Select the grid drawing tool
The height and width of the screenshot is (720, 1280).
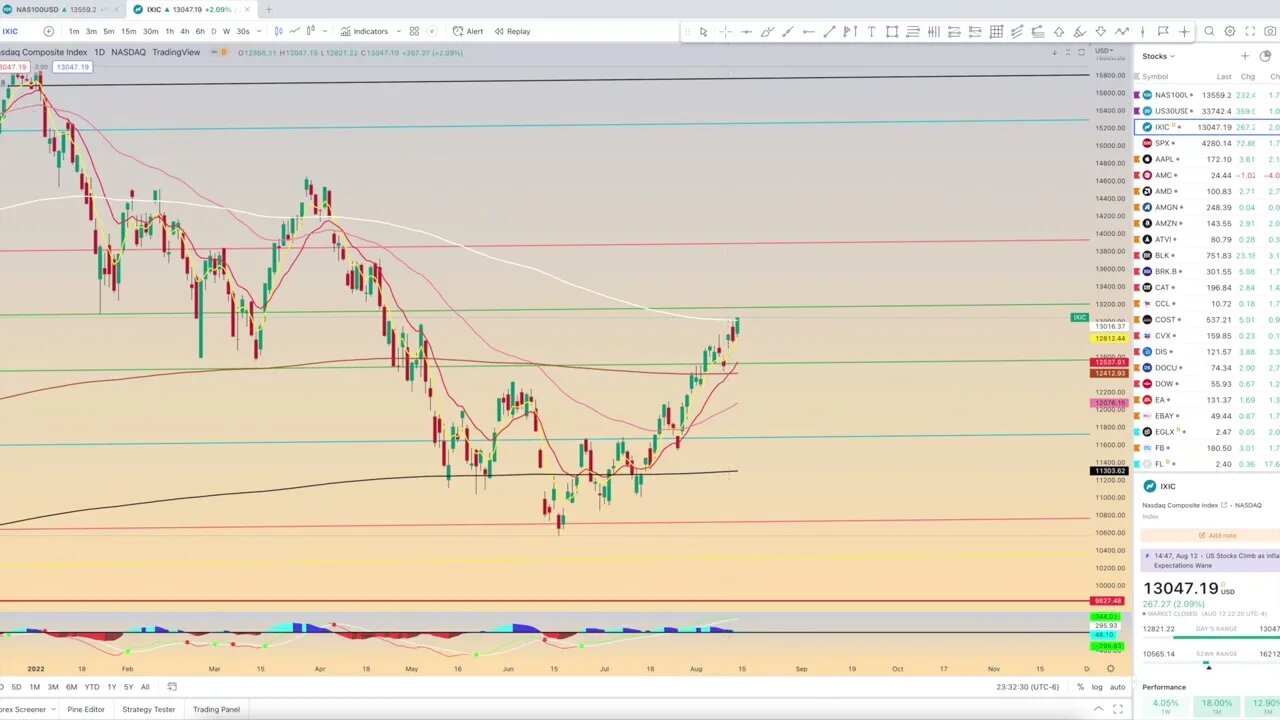point(996,31)
